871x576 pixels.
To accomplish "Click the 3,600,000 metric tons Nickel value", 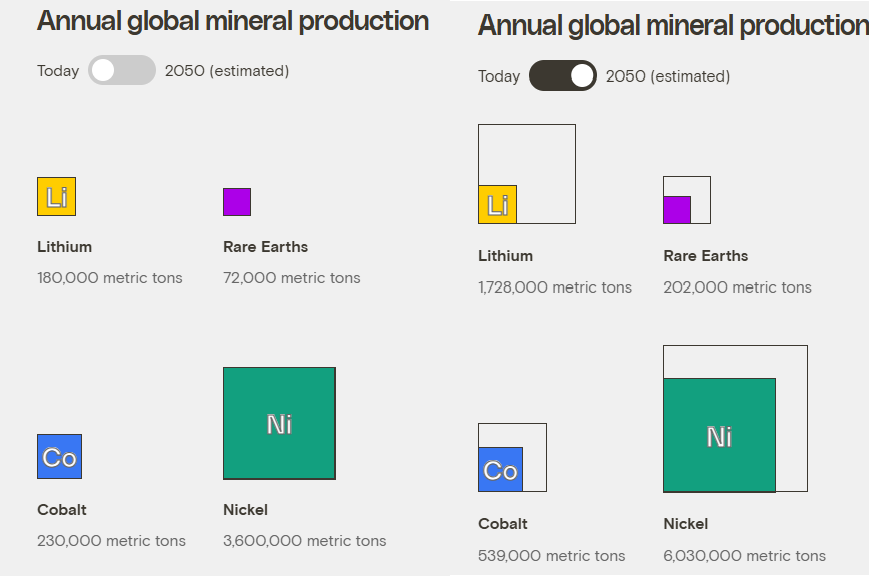I will click(305, 541).
